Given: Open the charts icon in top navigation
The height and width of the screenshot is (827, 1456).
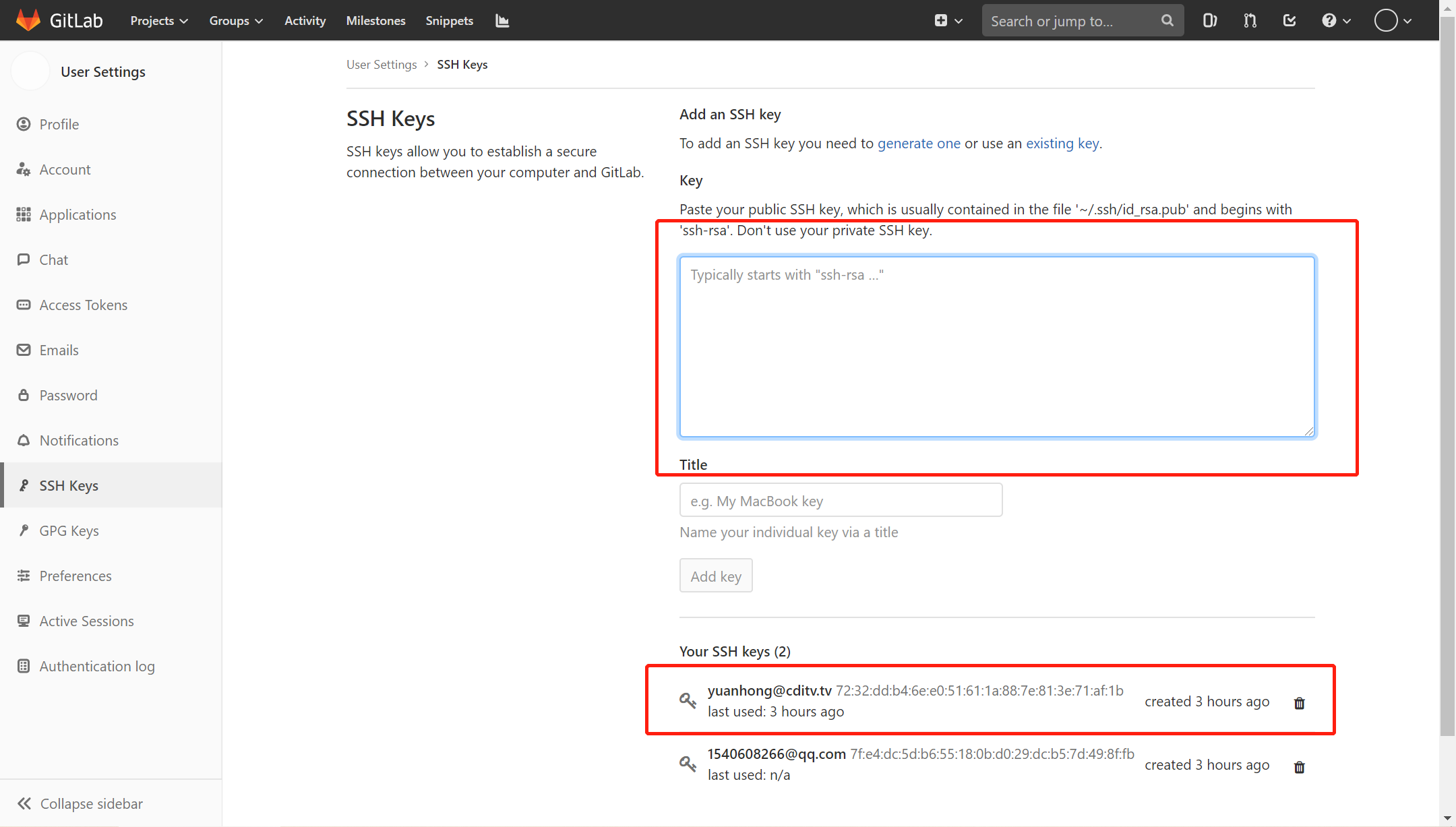Looking at the screenshot, I should click(x=502, y=21).
